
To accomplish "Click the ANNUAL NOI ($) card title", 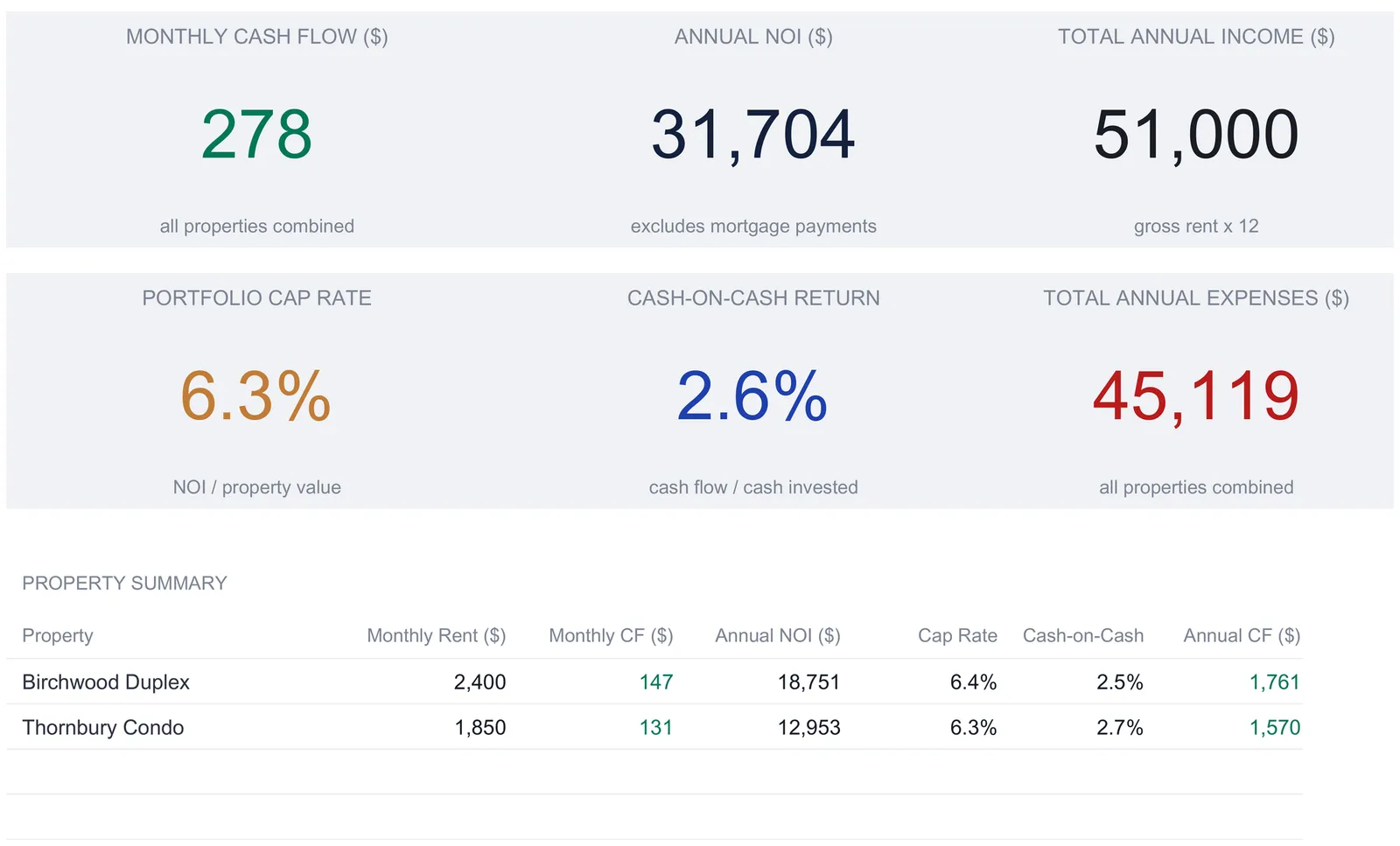I will click(x=753, y=37).
